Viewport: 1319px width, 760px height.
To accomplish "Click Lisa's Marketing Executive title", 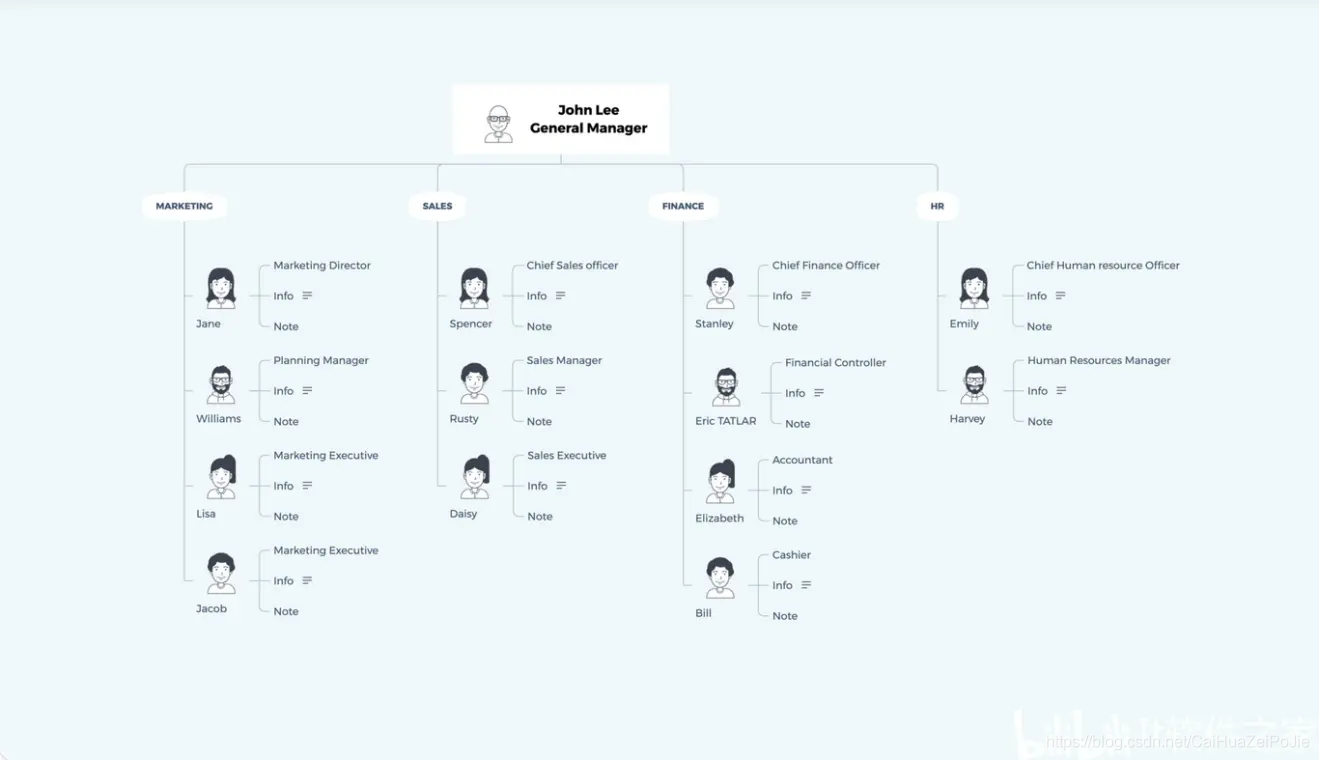I will pyautogui.click(x=326, y=456).
